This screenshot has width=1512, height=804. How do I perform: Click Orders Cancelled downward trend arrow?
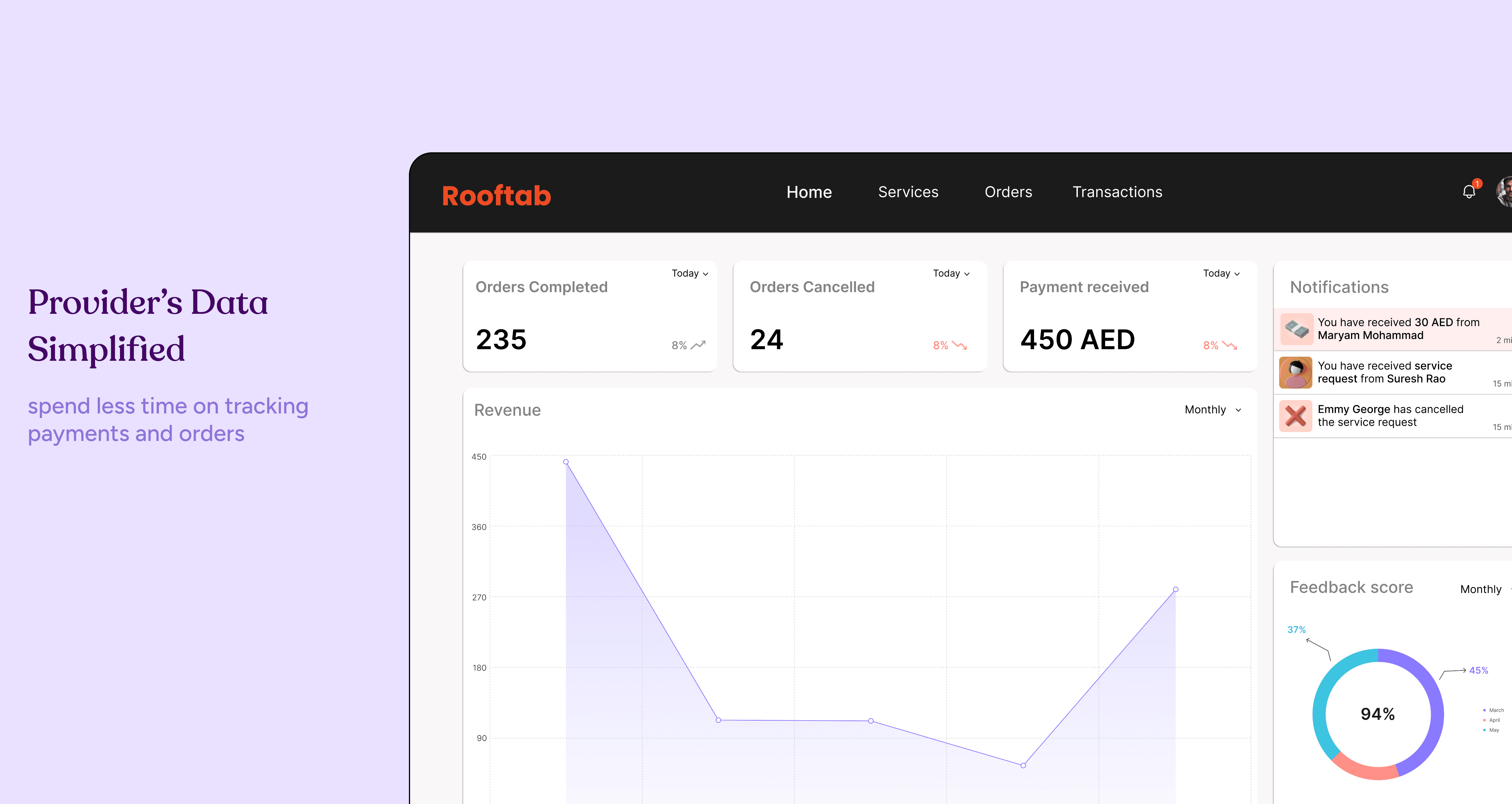(960, 345)
